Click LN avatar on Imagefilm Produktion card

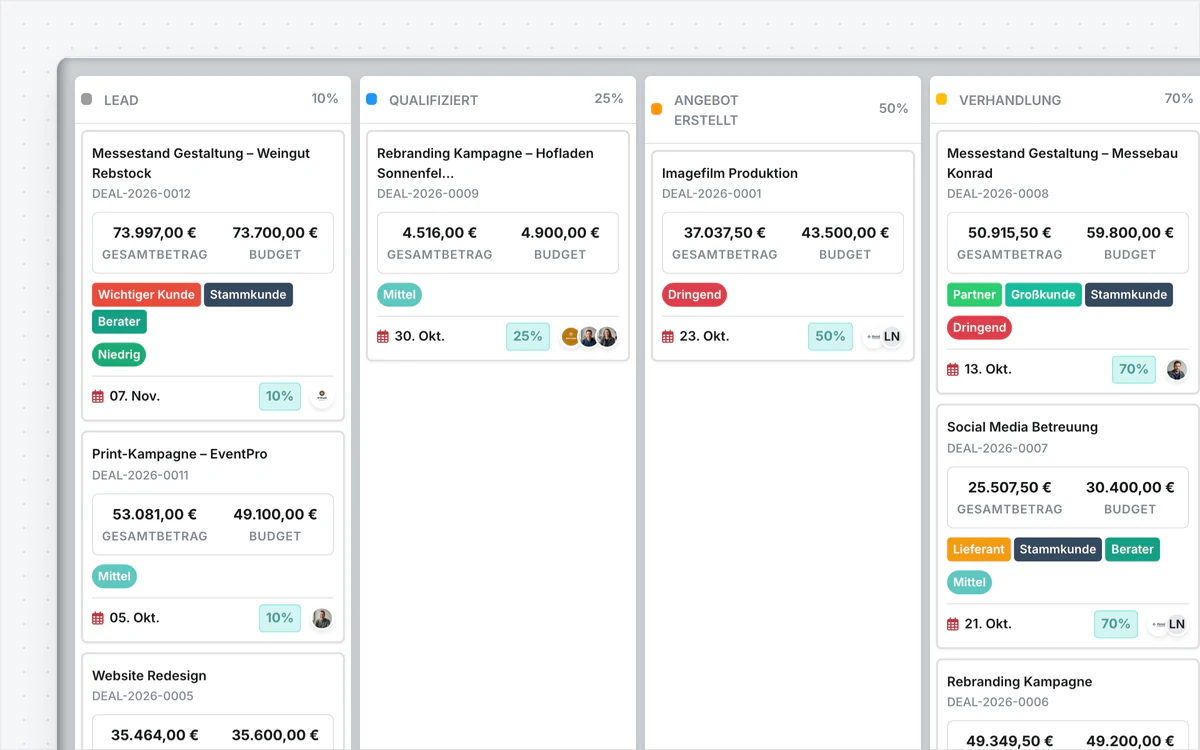pos(892,337)
